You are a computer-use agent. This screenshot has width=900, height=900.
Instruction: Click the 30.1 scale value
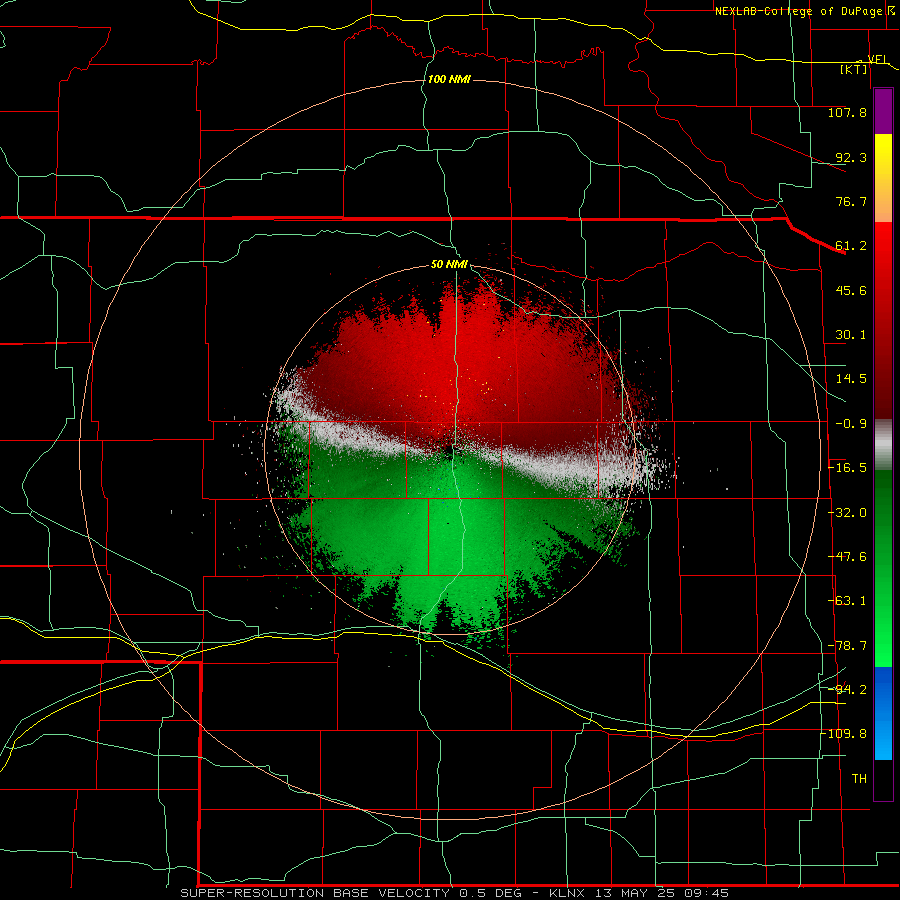(851, 335)
